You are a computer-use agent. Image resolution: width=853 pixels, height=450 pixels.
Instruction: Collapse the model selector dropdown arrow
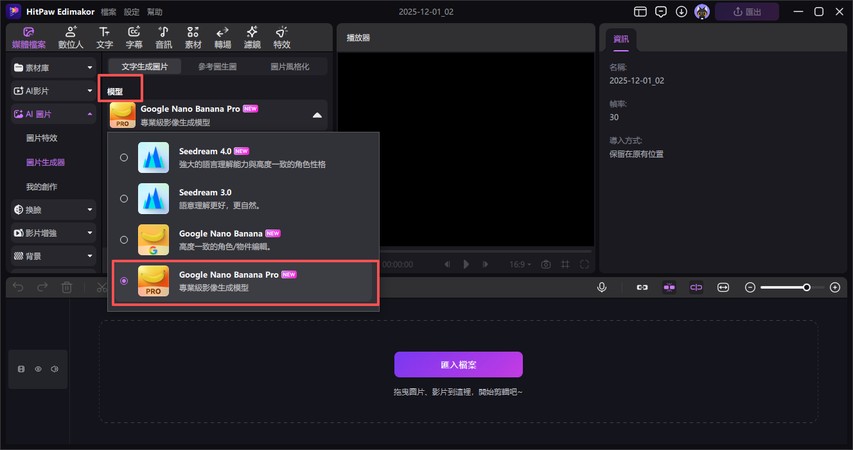(317, 115)
